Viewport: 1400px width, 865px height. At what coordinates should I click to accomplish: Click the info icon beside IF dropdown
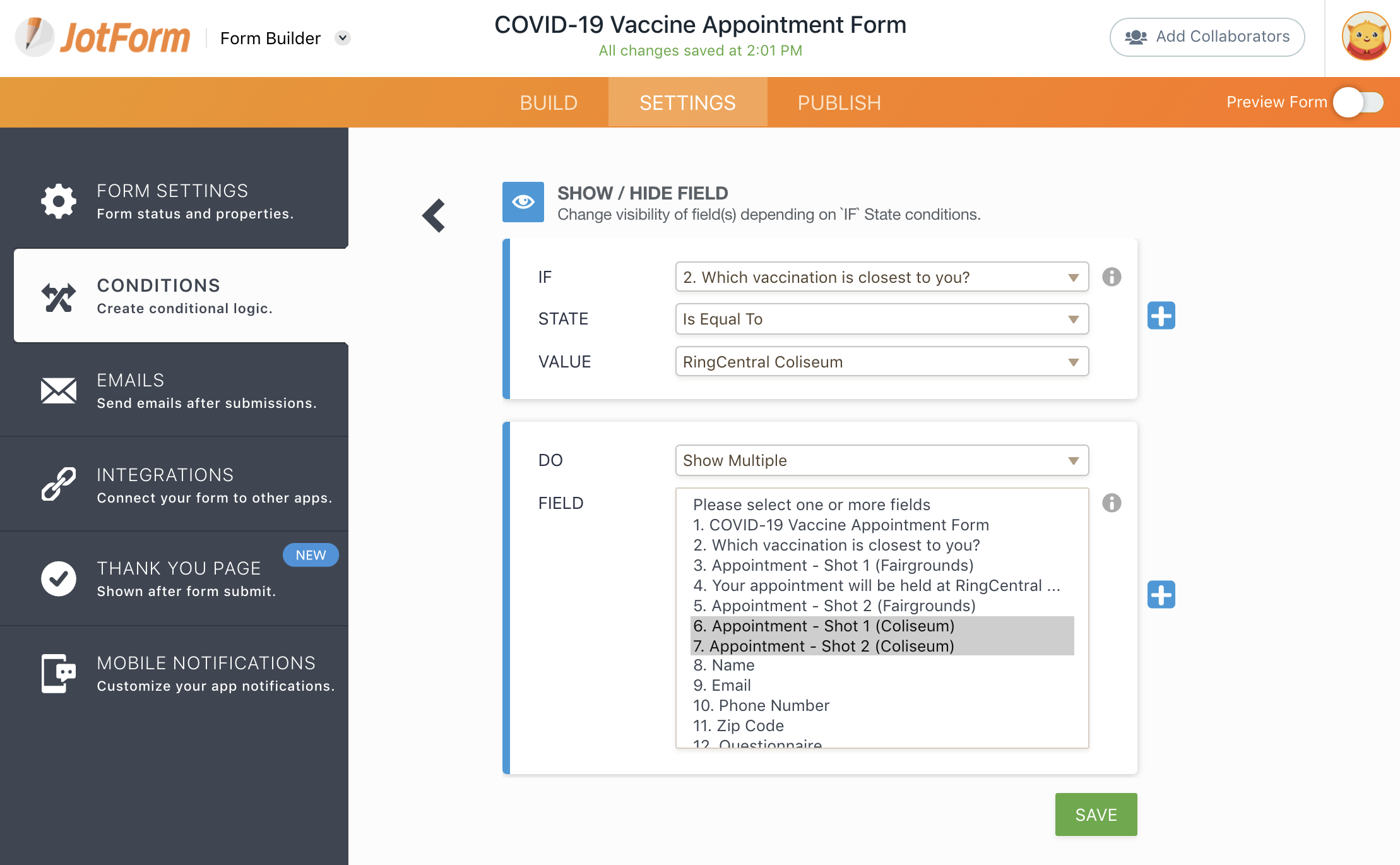(x=1112, y=277)
